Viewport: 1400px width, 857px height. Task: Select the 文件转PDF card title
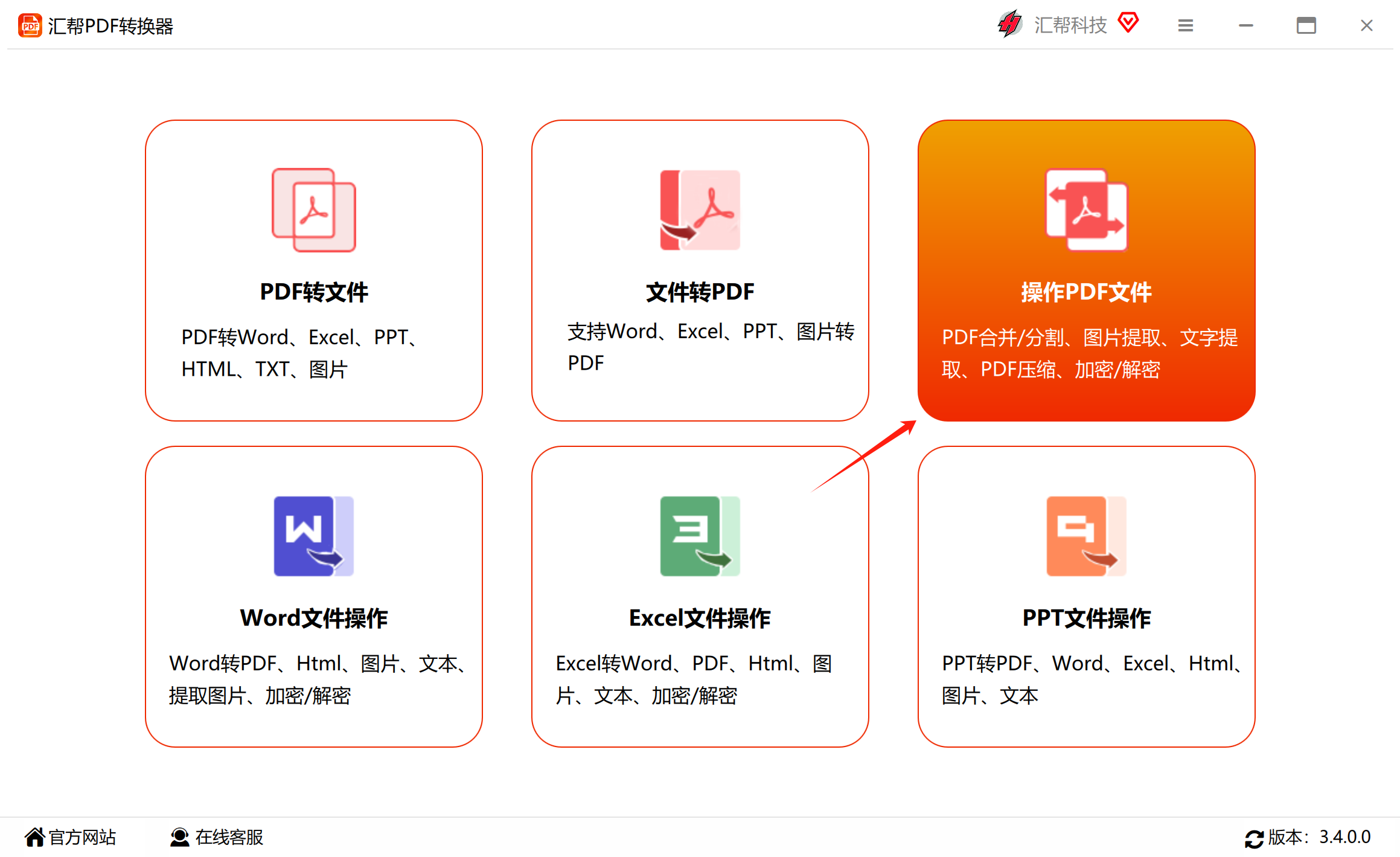(x=700, y=292)
